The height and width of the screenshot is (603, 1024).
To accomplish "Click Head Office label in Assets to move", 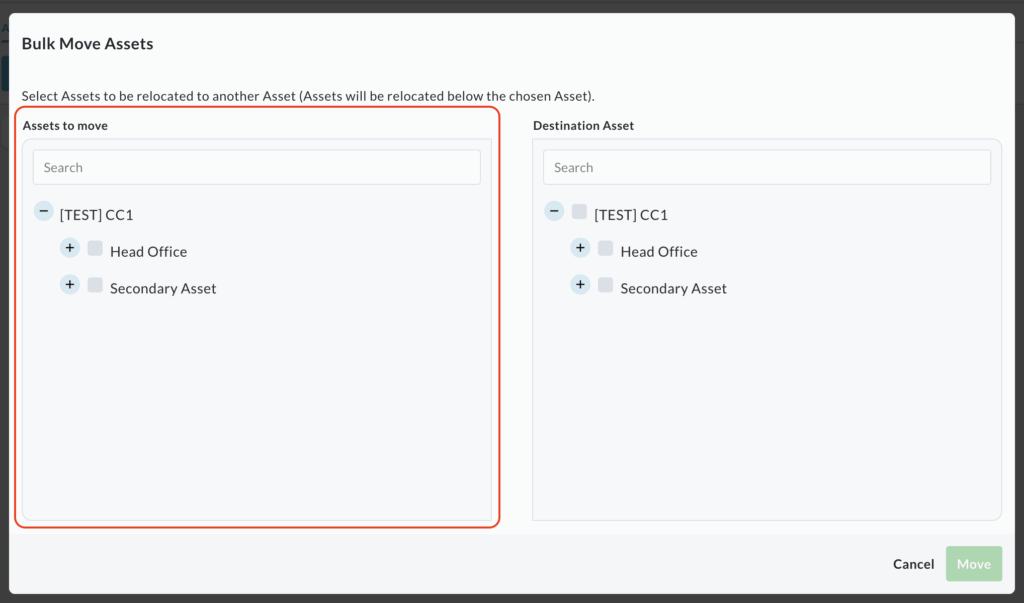I will point(148,252).
